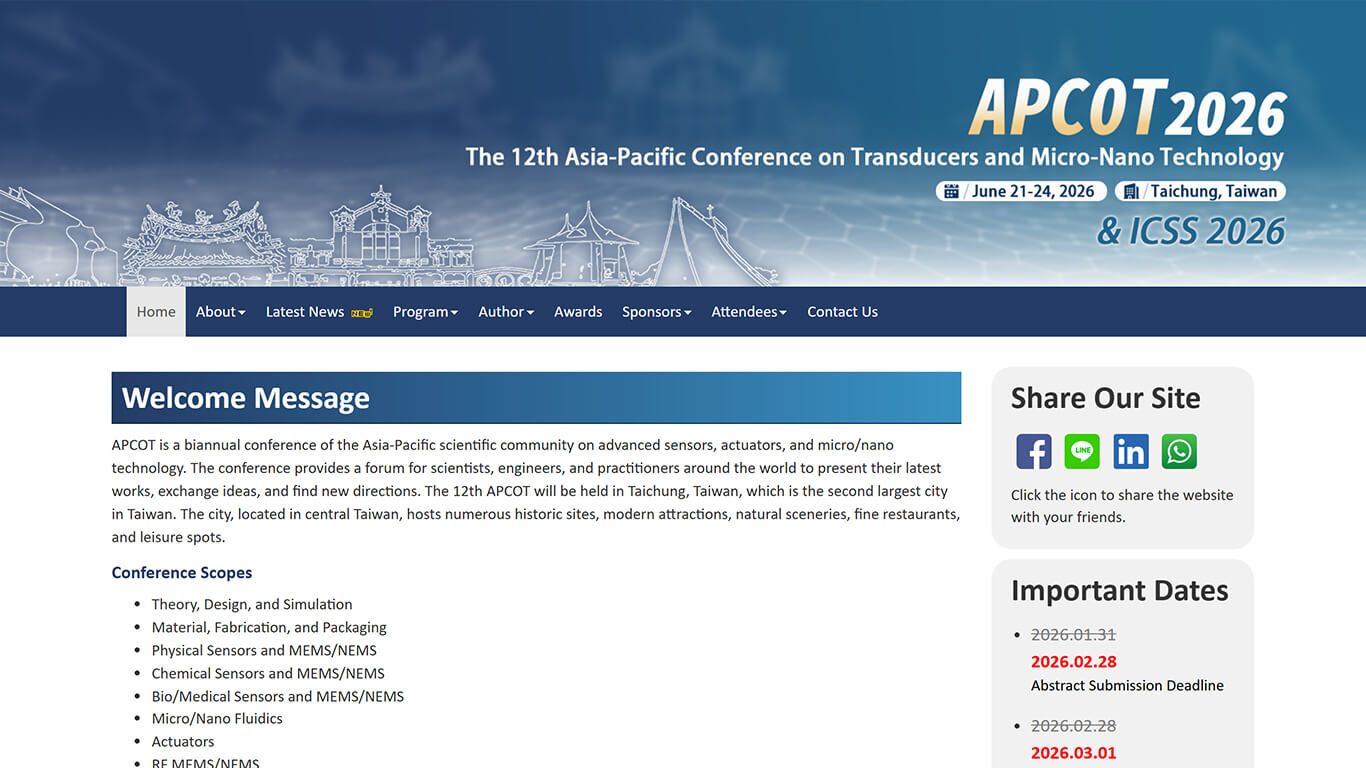Go to the Home tab
The width and height of the screenshot is (1366, 768).
tap(156, 312)
